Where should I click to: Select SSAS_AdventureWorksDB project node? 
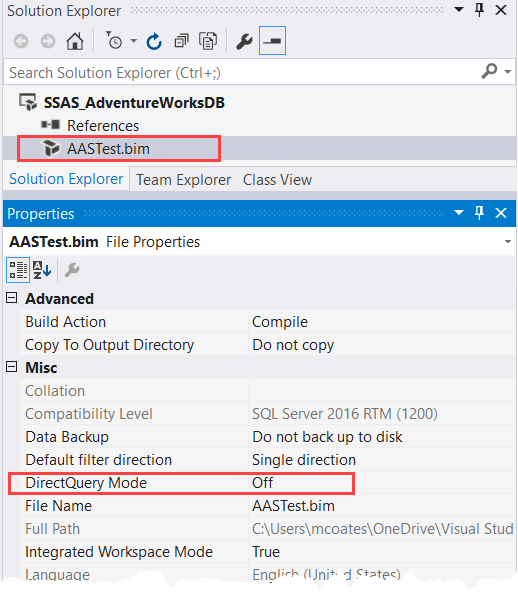[x=134, y=103]
